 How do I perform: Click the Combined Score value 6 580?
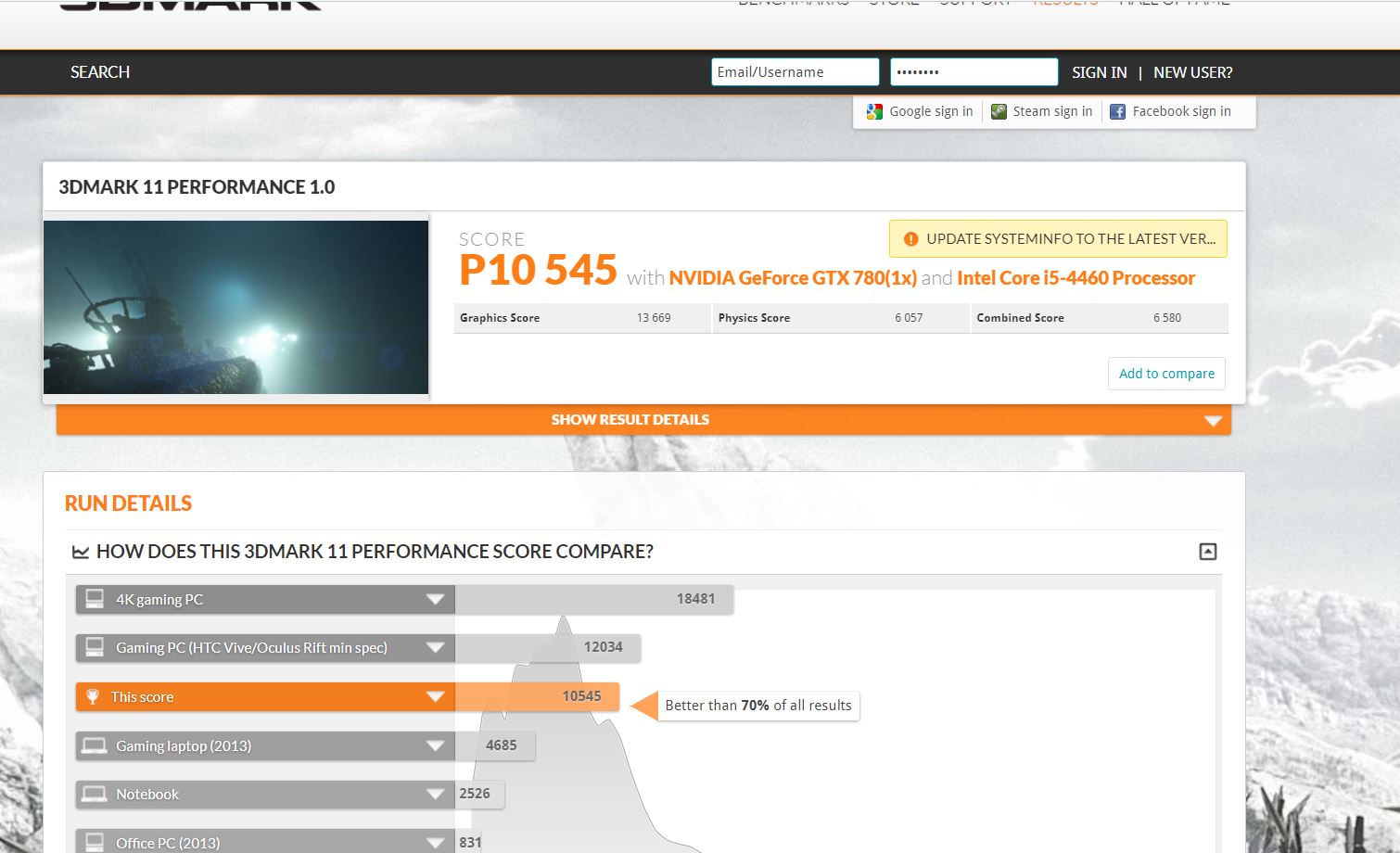tap(1167, 318)
